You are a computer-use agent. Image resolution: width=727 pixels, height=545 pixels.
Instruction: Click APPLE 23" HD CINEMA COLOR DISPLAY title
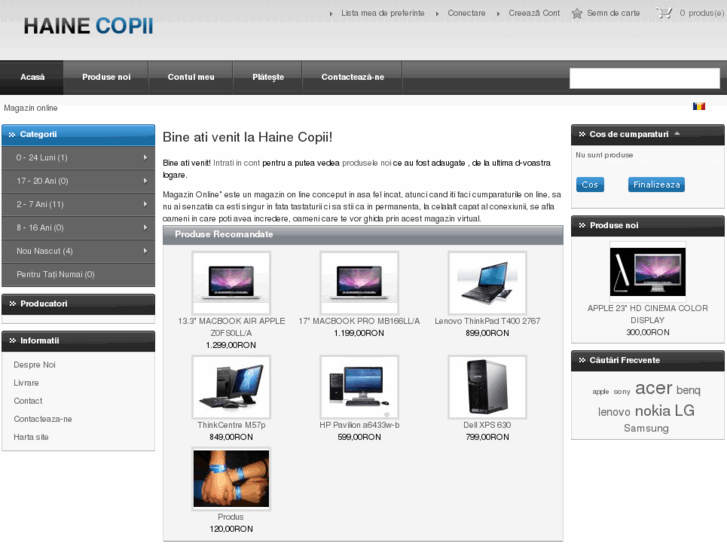647,314
